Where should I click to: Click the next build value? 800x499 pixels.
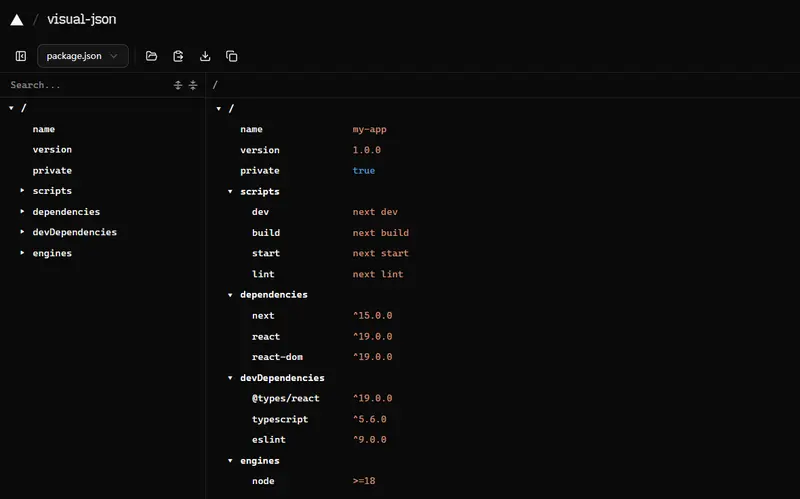click(x=381, y=233)
